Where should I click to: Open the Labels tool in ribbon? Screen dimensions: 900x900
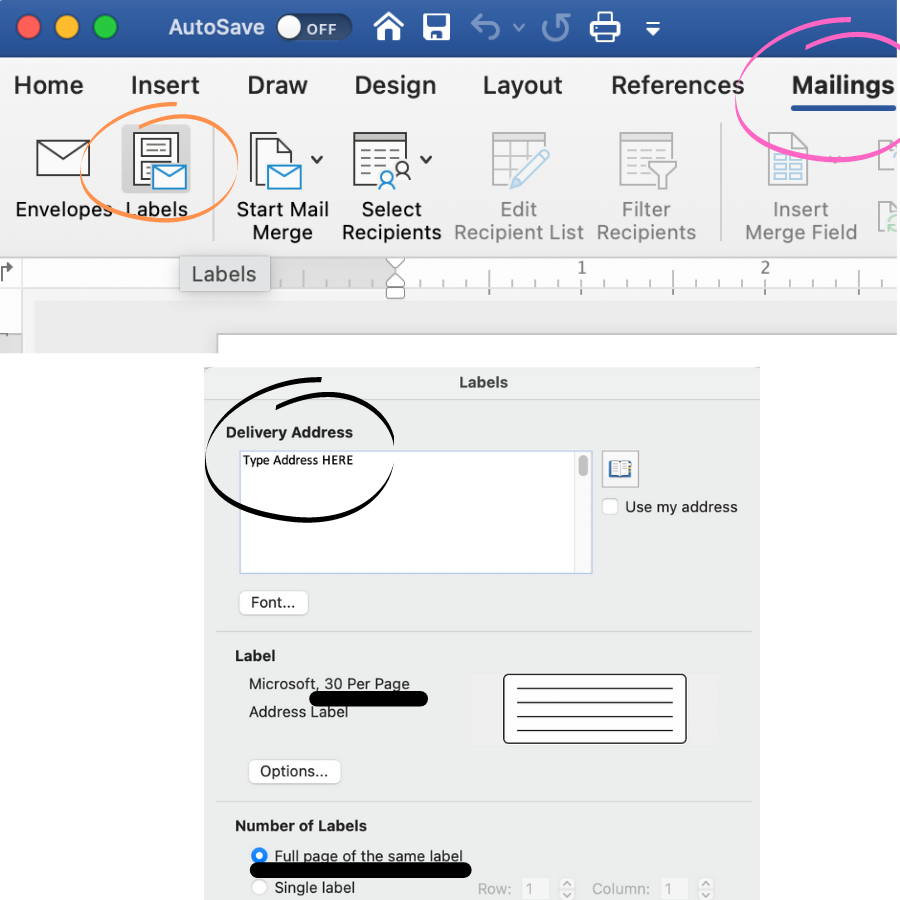[x=157, y=173]
